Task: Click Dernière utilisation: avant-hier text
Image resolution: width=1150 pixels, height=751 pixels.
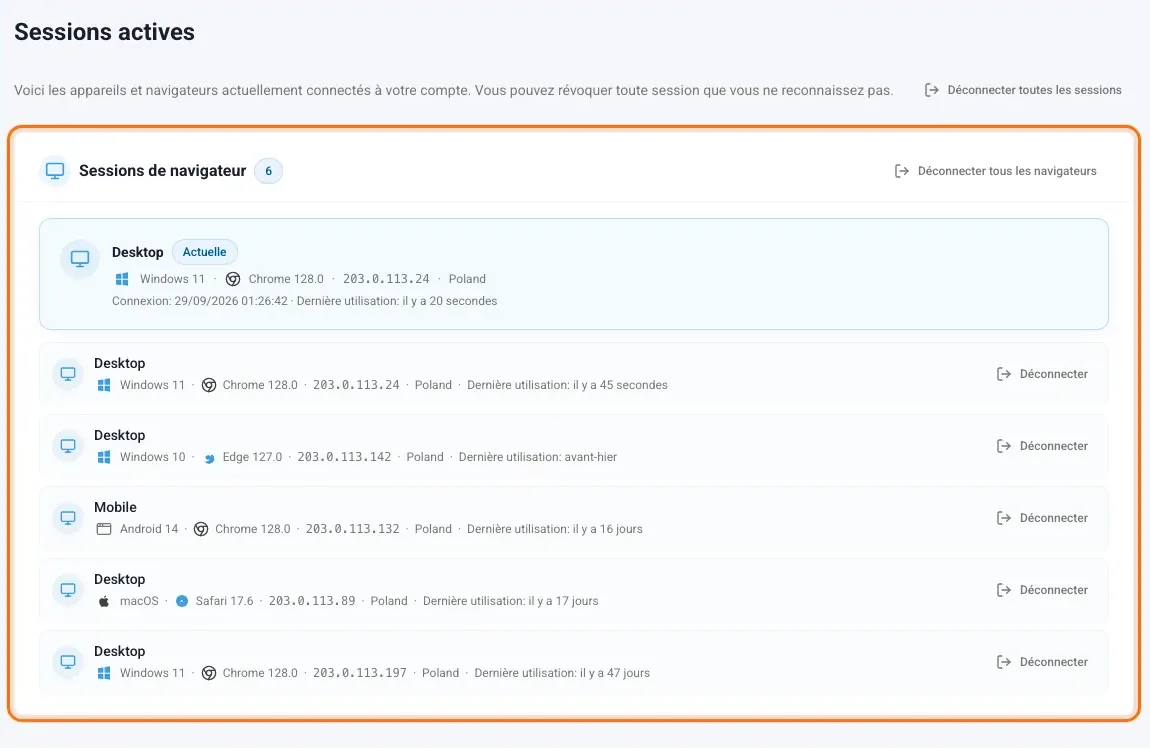Action: 538,457
